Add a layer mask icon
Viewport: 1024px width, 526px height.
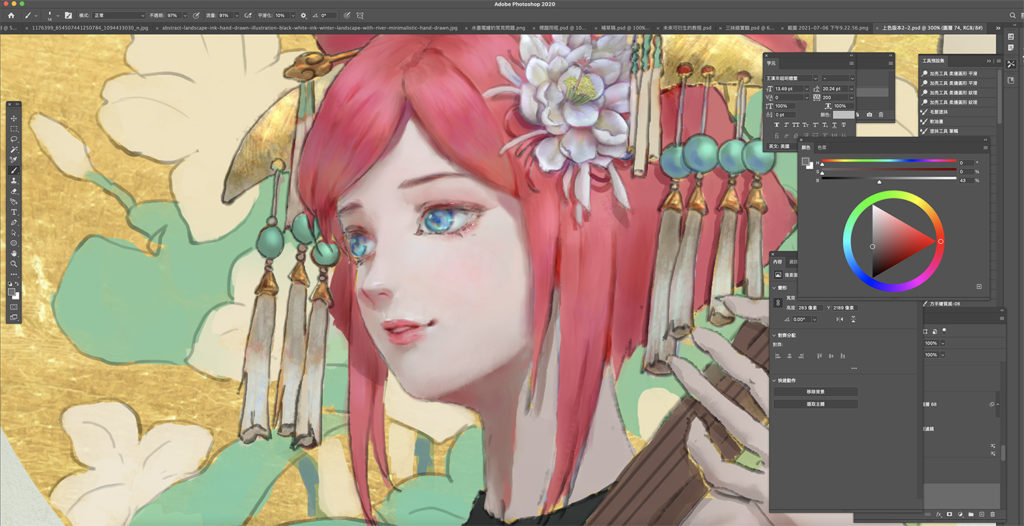[949, 514]
